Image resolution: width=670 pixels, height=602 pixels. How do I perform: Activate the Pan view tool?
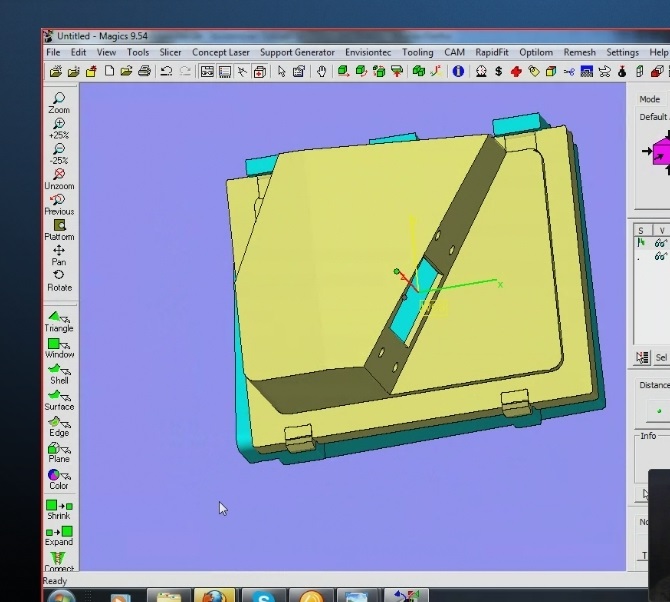coord(59,254)
